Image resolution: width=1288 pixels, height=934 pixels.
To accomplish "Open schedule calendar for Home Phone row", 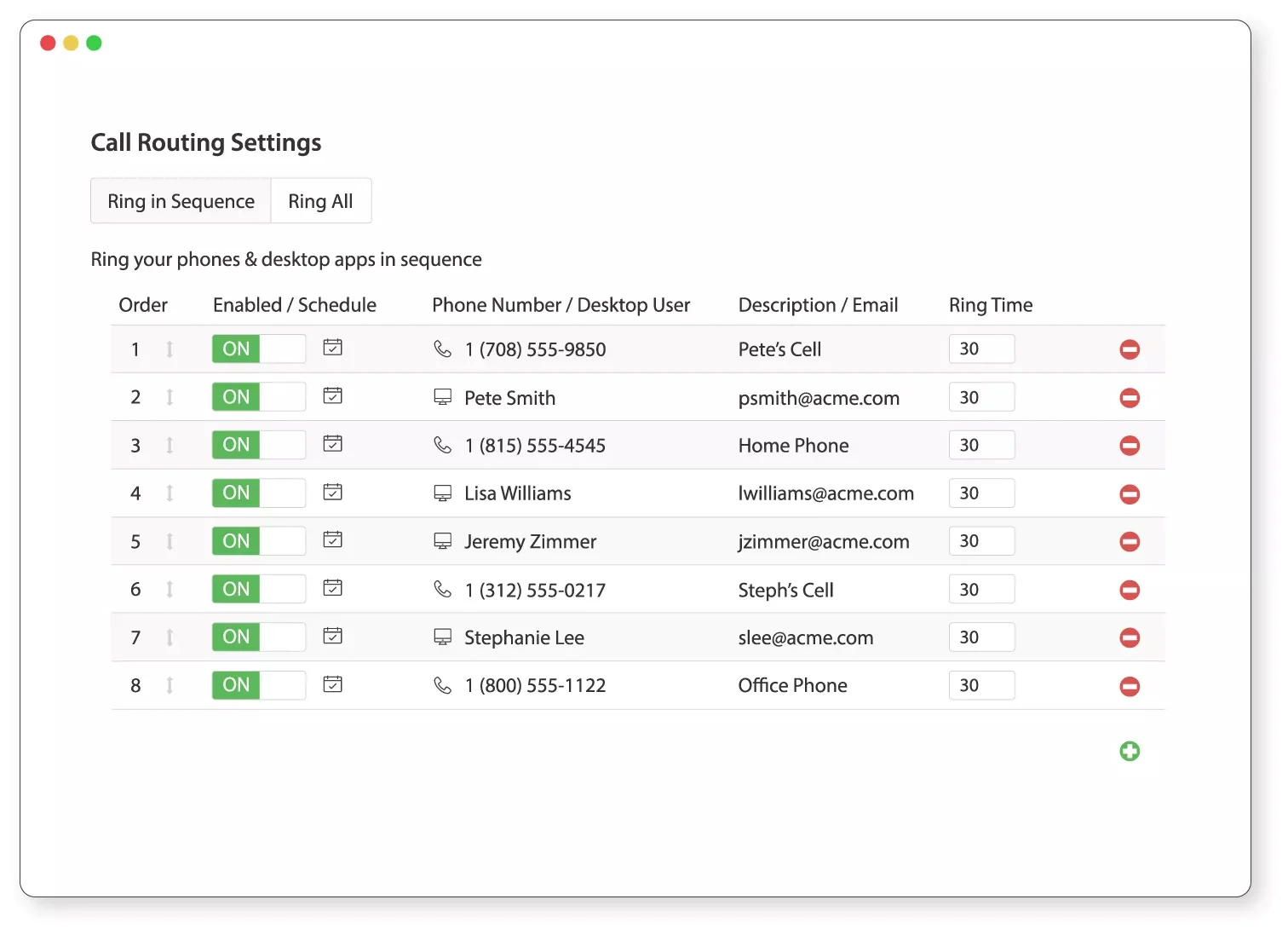I will point(333,444).
